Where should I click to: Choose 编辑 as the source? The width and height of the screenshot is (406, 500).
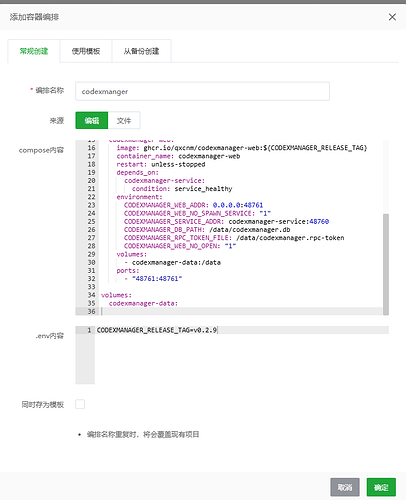(92, 120)
